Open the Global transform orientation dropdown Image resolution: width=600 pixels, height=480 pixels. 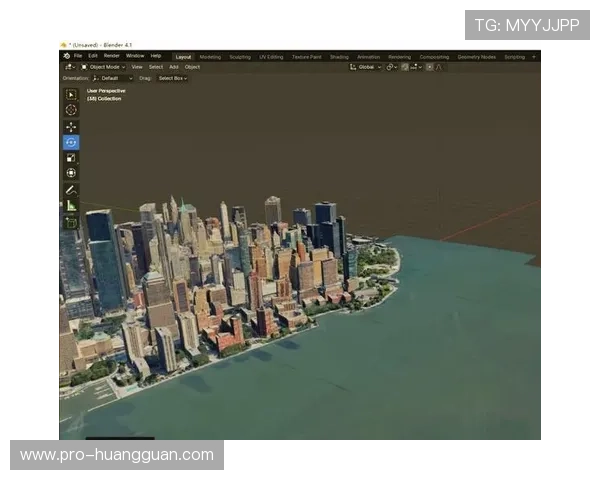[x=366, y=67]
